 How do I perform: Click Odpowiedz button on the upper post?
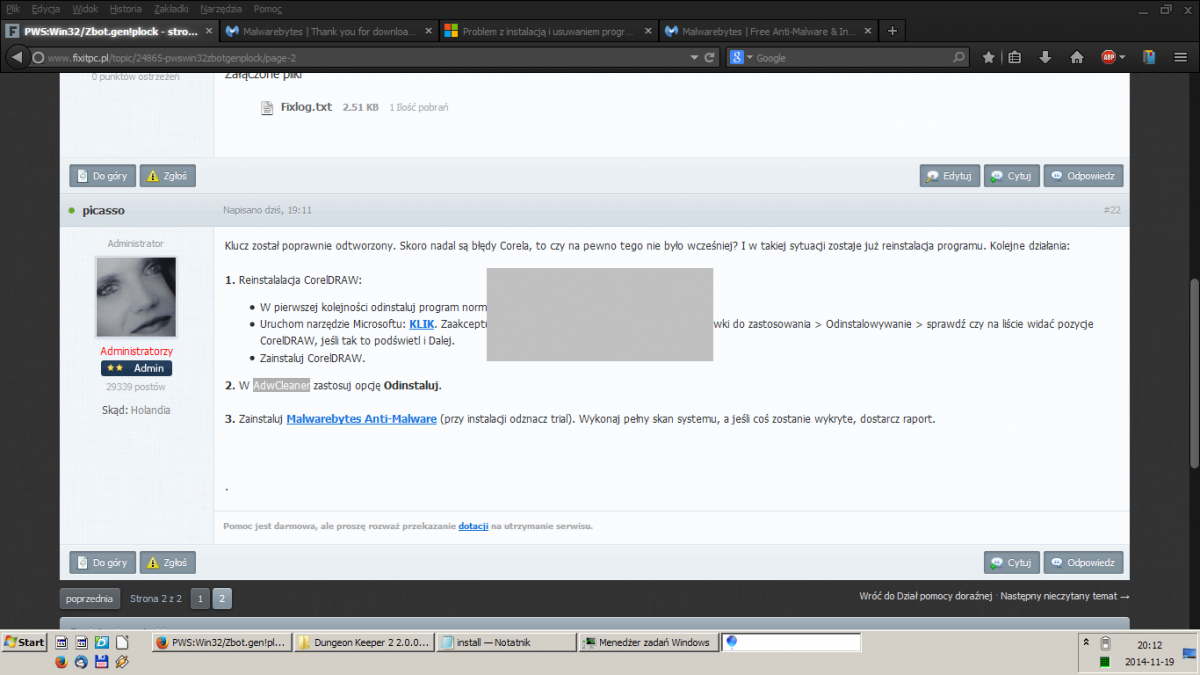coord(1084,176)
